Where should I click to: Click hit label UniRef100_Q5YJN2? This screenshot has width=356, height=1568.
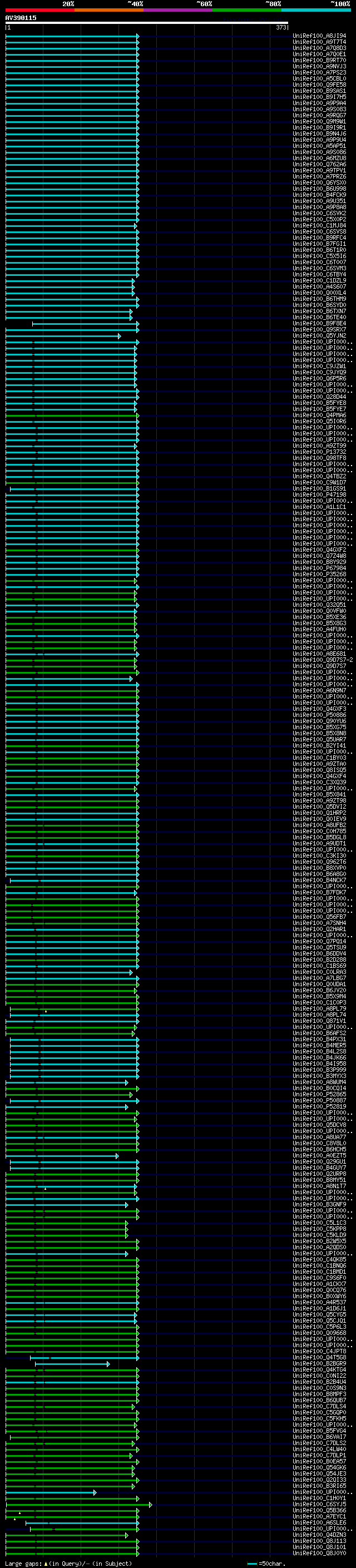(319, 336)
